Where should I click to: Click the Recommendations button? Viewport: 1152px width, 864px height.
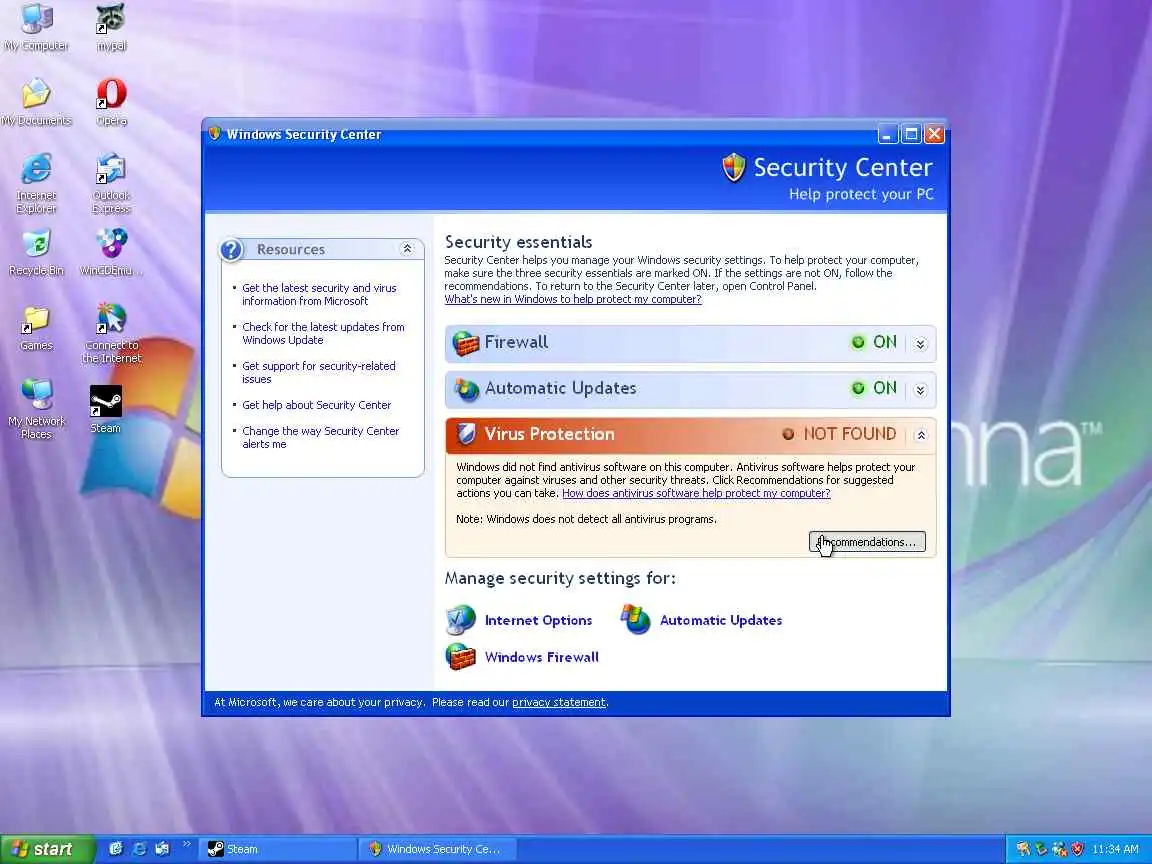point(867,542)
